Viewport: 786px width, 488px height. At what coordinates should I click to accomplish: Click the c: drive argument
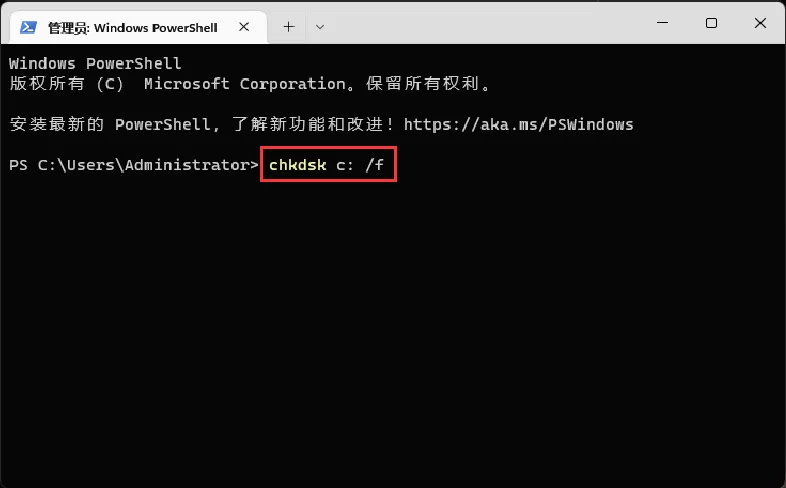pos(345,165)
